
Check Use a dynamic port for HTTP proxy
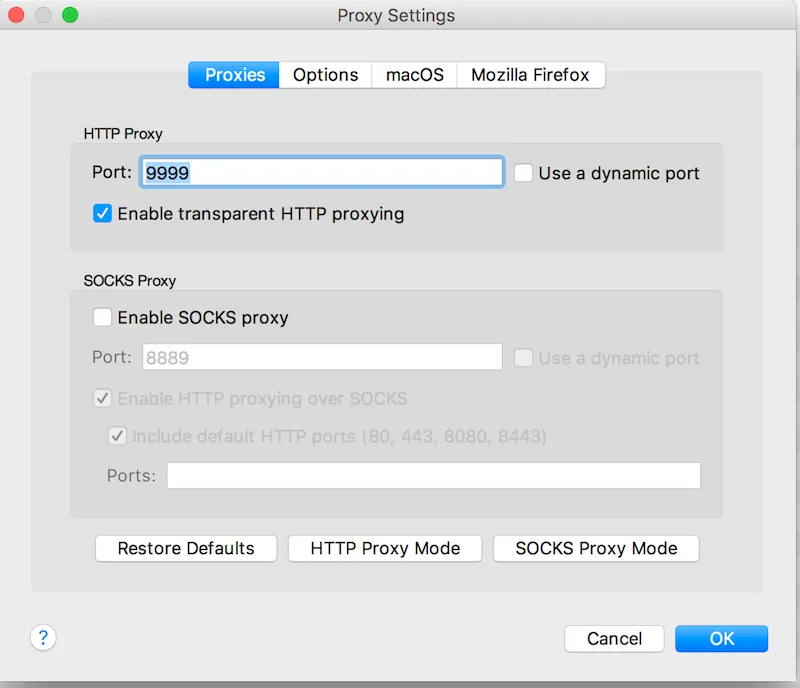point(524,173)
